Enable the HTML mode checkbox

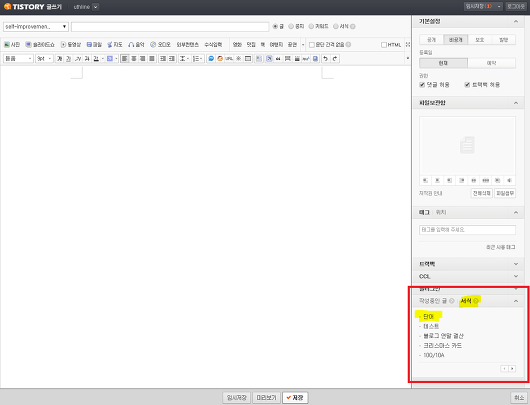point(384,45)
